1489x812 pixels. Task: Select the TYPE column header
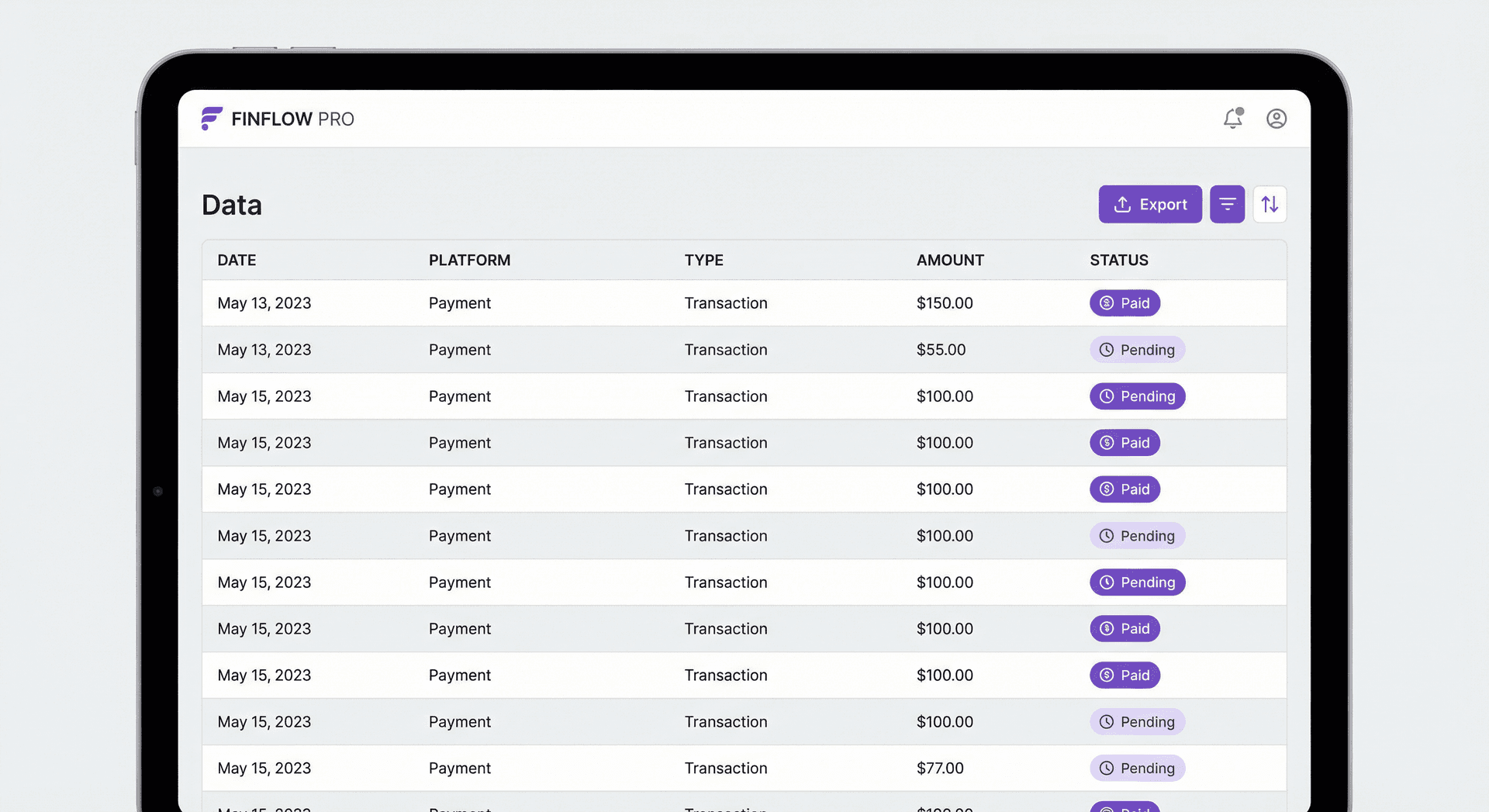point(703,260)
